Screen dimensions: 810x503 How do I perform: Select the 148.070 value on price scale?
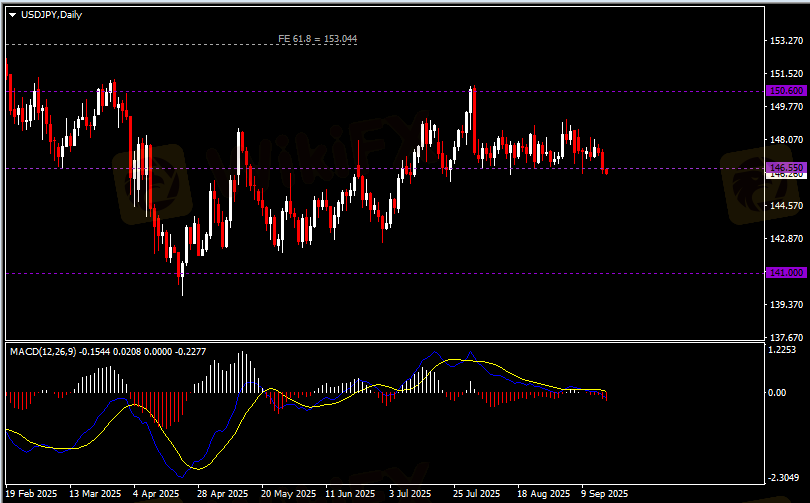click(x=786, y=140)
